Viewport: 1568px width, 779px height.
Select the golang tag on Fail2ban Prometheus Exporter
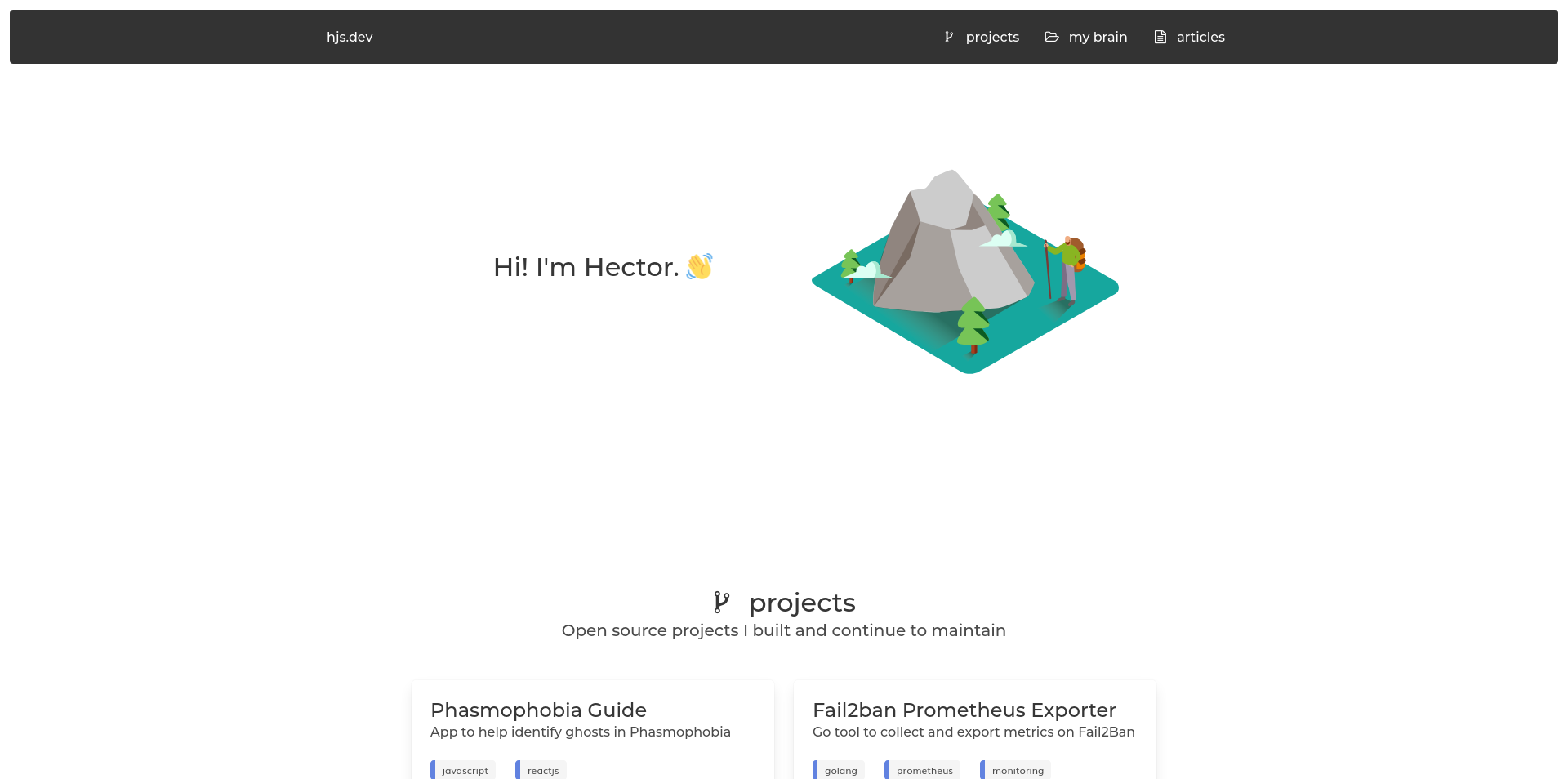tap(839, 770)
